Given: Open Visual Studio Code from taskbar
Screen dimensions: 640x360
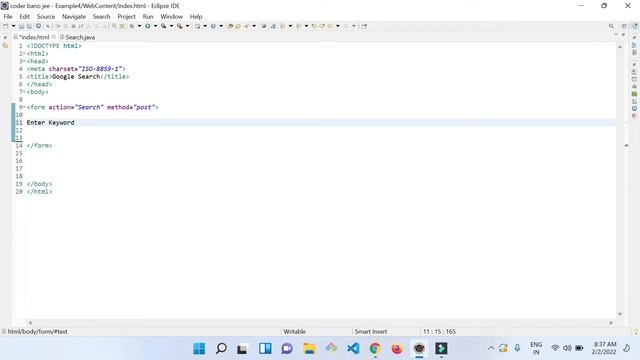Looking at the screenshot, I should click(x=353, y=349).
